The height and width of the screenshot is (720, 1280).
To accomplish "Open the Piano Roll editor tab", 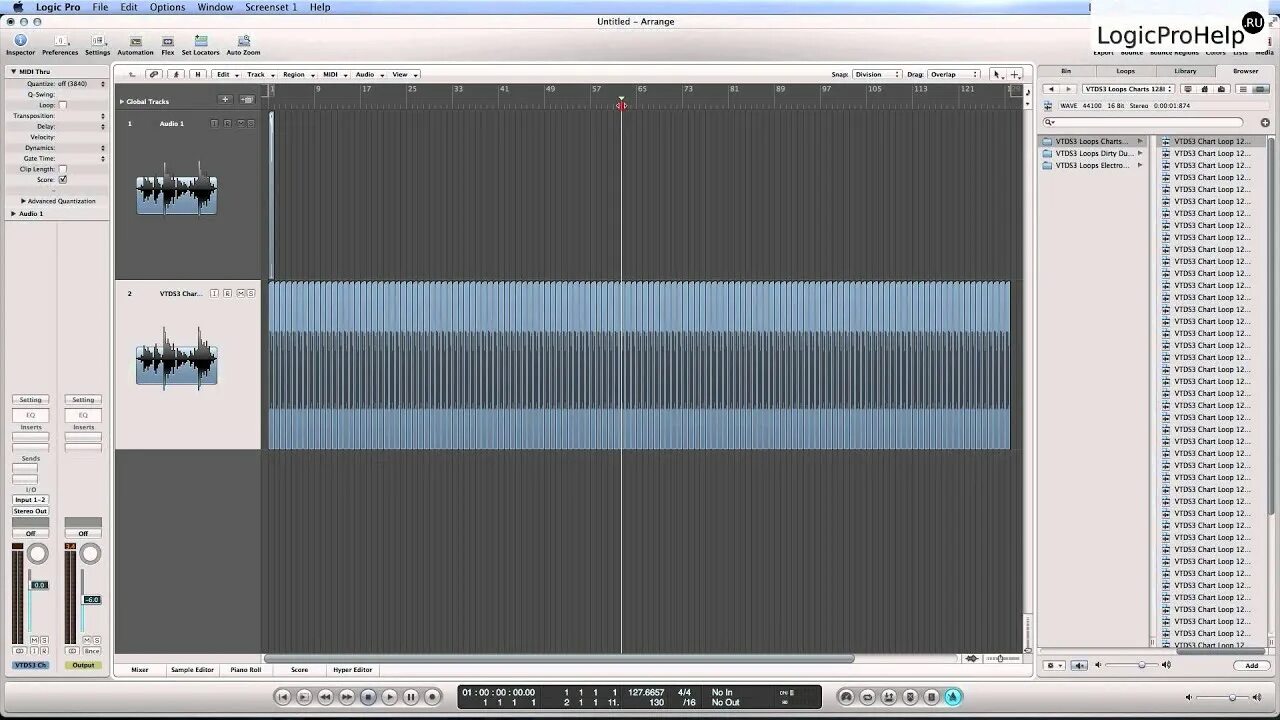I will pyautogui.click(x=246, y=670).
